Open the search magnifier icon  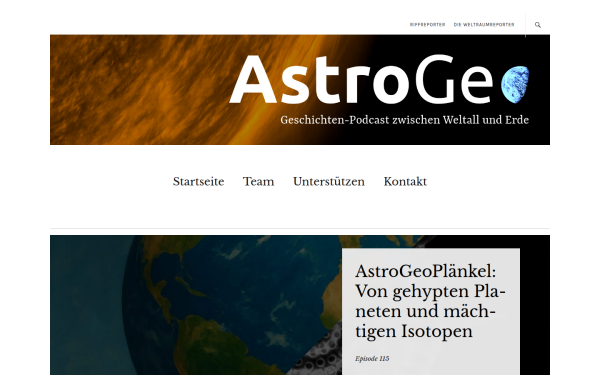point(538,25)
